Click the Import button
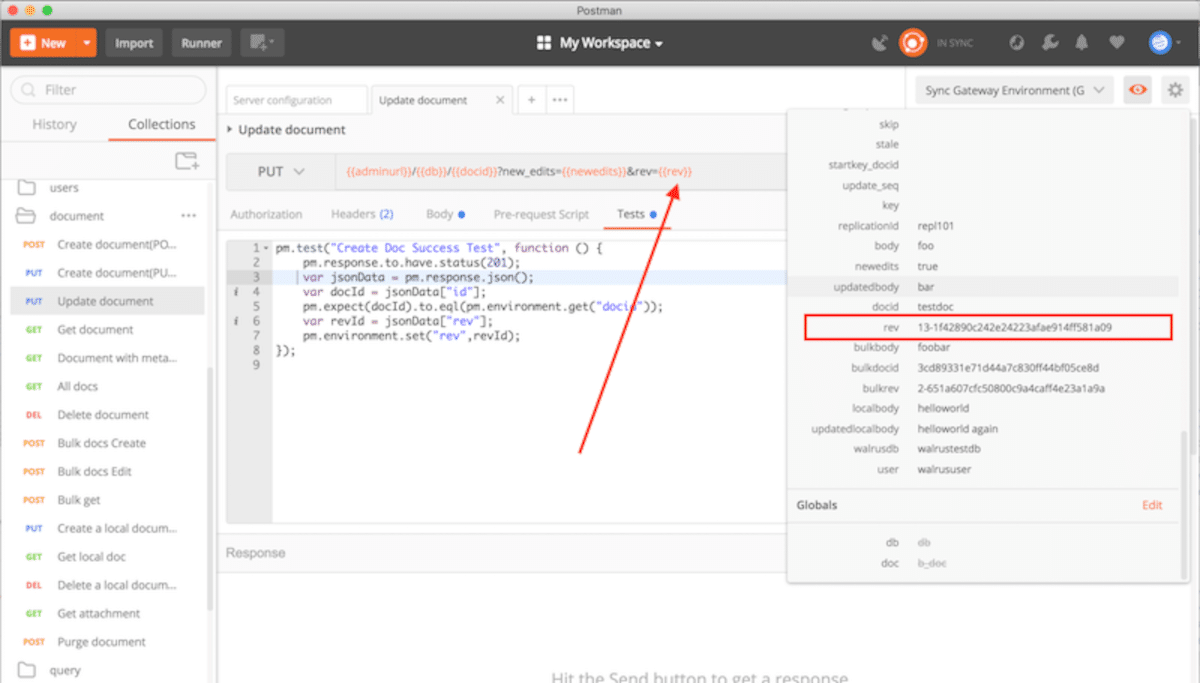 (134, 43)
